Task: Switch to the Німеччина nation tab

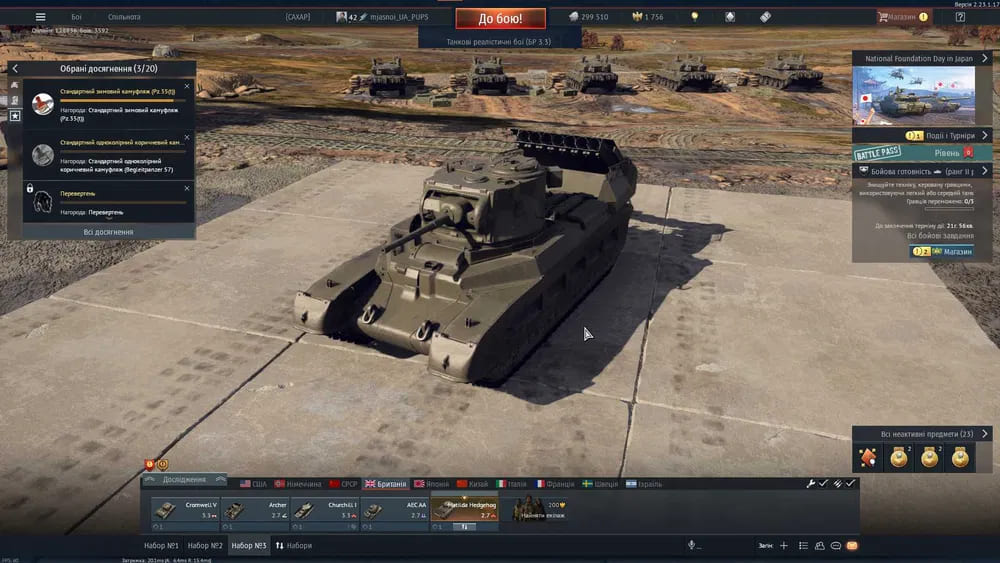Action: (x=298, y=484)
